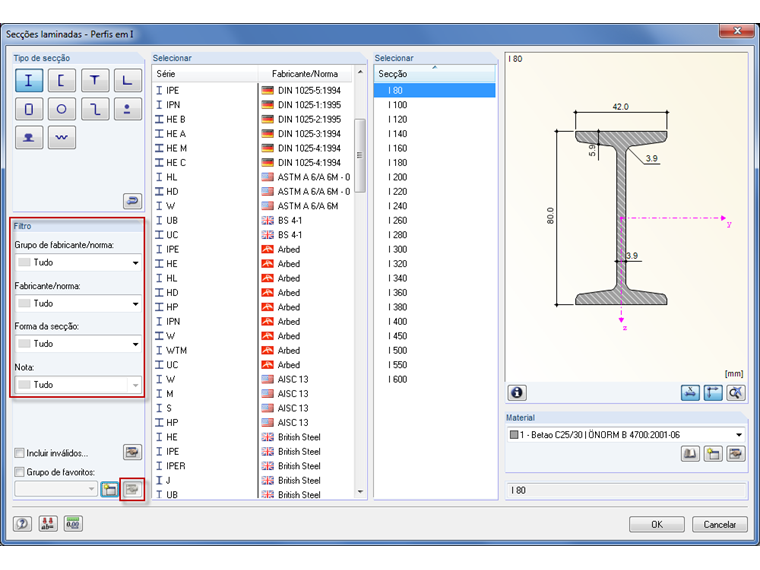Open invalid sections settings icon
Image resolution: width=760 pixels, height=570 pixels.
(132, 452)
